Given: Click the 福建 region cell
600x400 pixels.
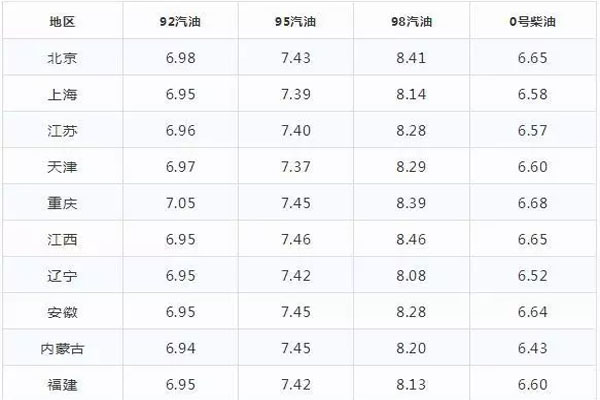Looking at the screenshot, I should click(62, 385).
